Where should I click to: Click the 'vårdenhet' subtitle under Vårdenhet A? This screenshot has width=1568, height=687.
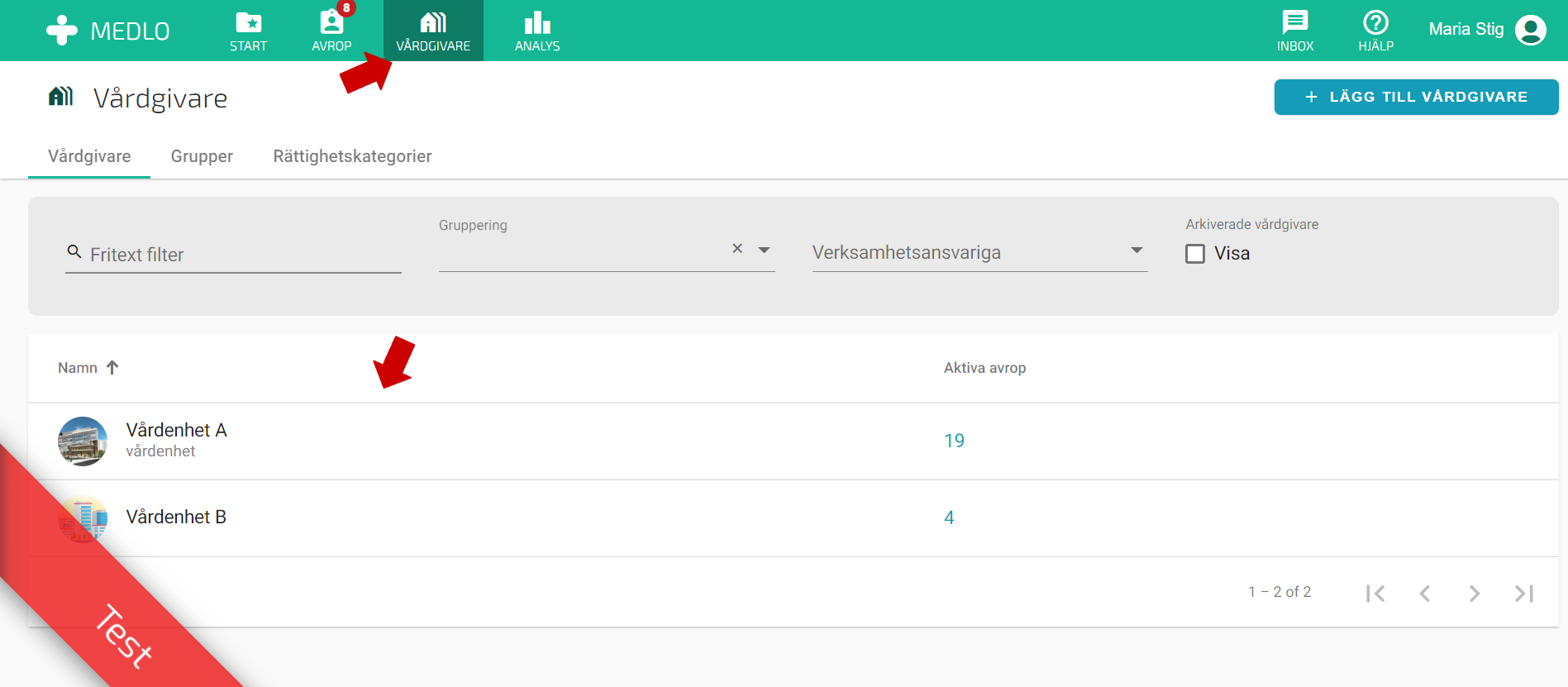(160, 451)
